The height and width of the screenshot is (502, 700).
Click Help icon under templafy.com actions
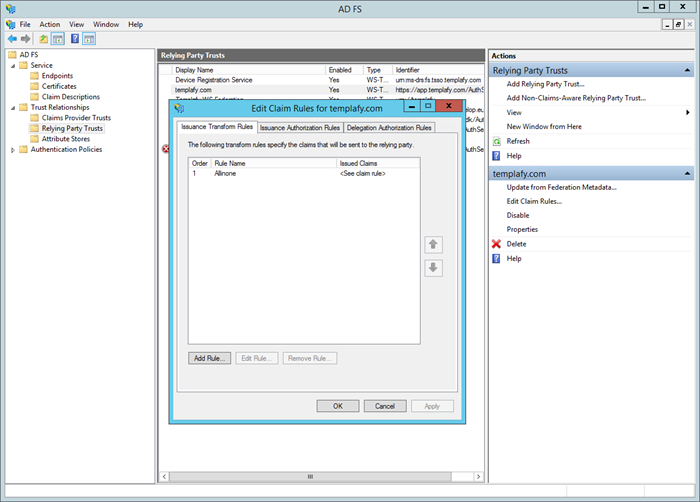click(x=496, y=258)
